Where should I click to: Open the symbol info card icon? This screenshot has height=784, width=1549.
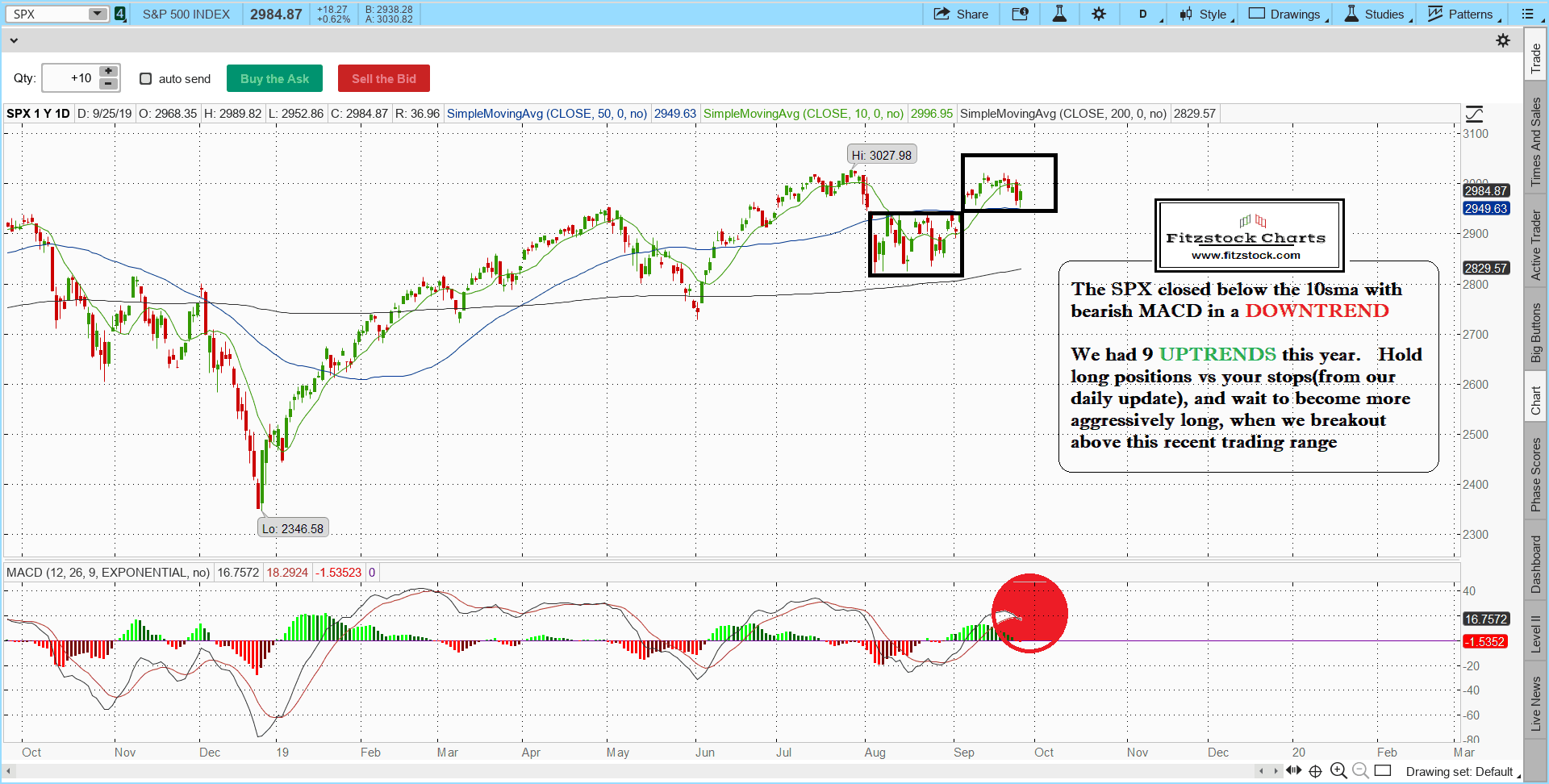coord(1020,14)
